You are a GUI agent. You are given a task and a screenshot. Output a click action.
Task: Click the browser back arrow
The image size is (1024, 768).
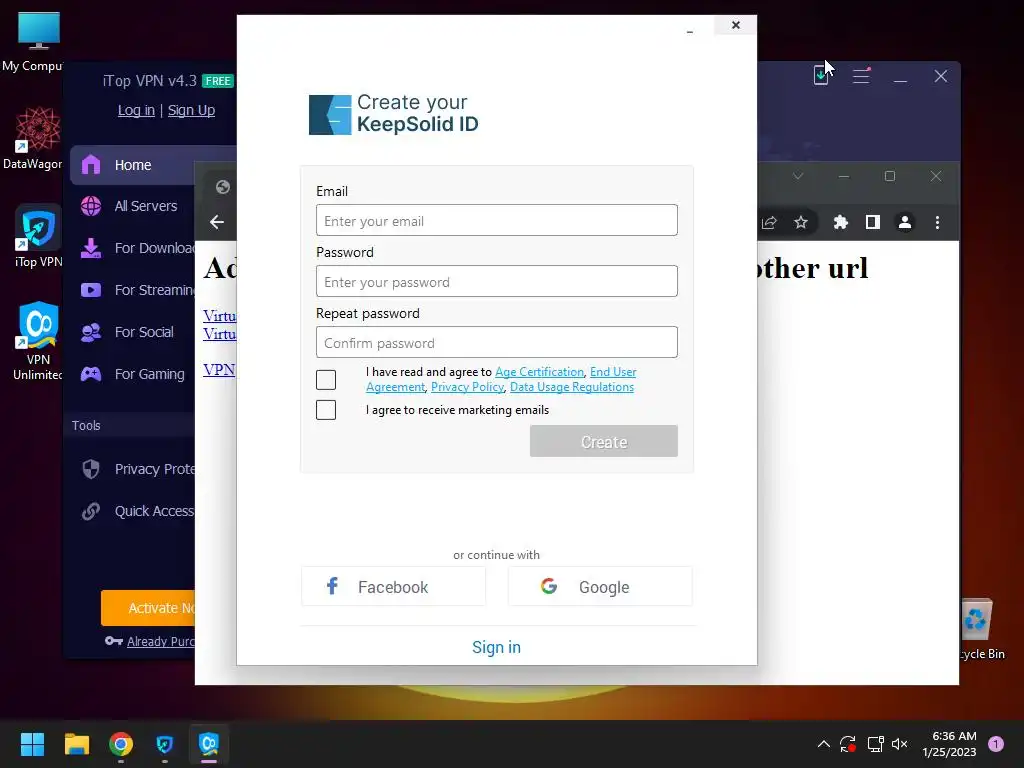coord(217,222)
